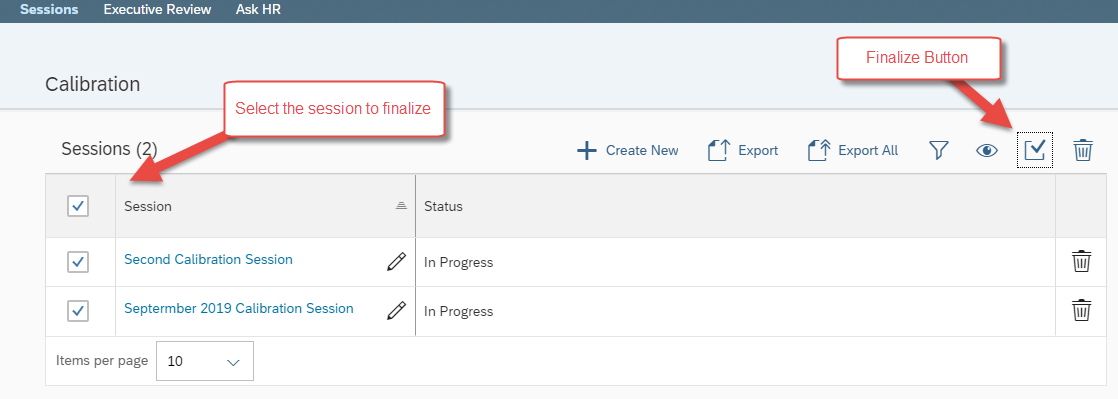Open the Items per page dropdown
Viewport: 1118px width, 399px height.
205,361
